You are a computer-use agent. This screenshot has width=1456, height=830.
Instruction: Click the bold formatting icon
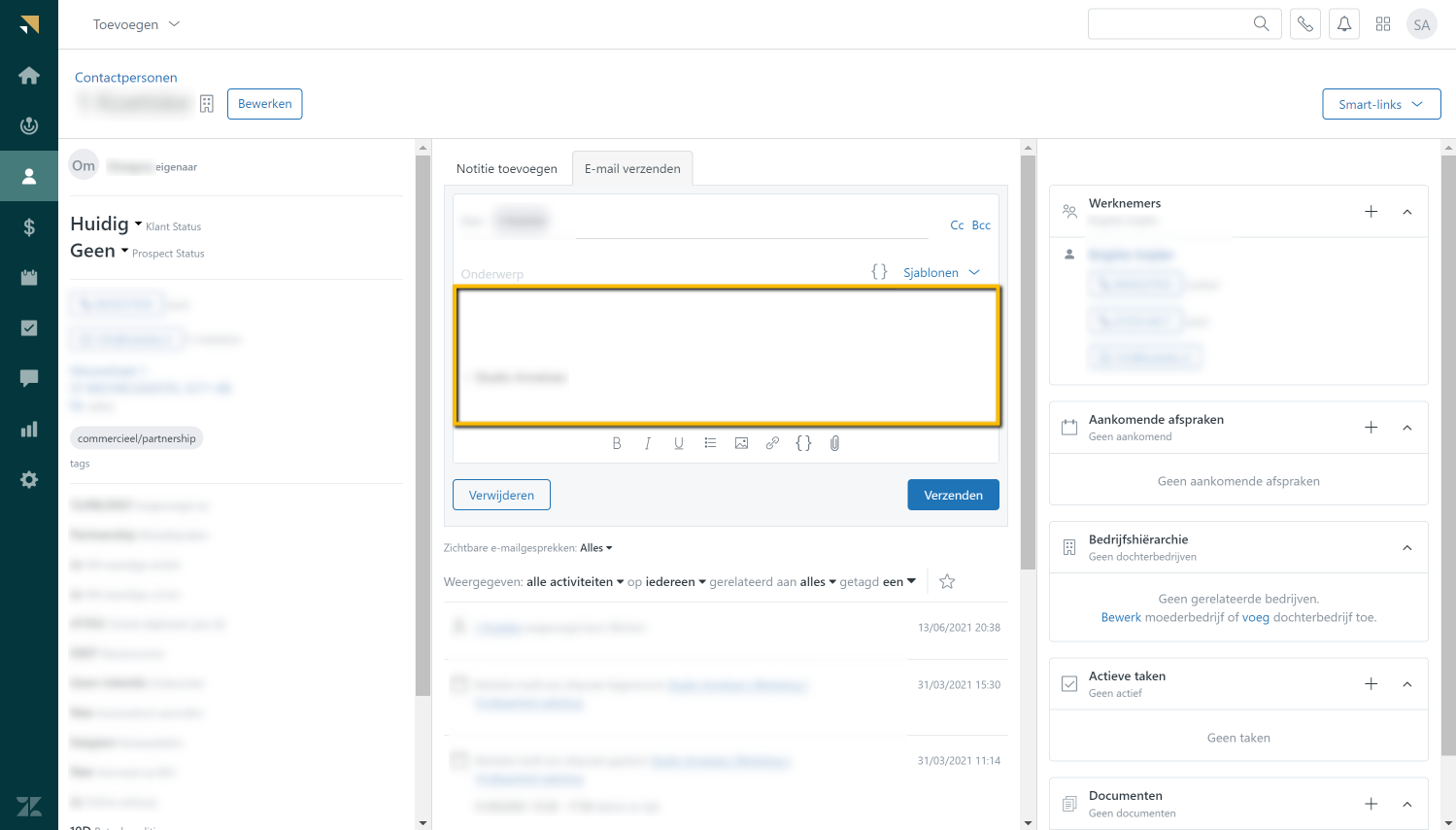pos(617,443)
